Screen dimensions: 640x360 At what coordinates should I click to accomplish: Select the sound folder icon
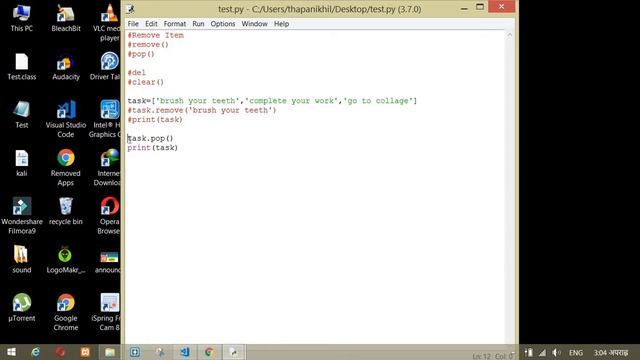22,260
